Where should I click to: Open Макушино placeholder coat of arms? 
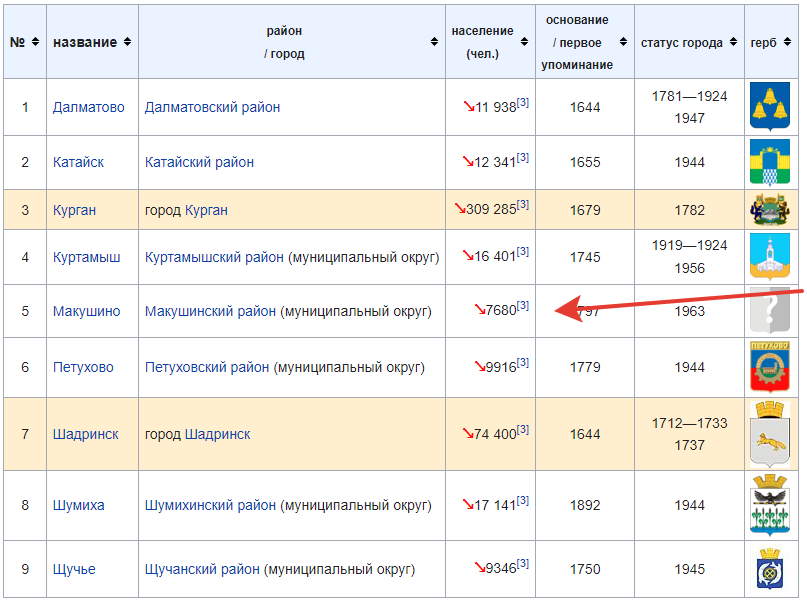click(770, 311)
